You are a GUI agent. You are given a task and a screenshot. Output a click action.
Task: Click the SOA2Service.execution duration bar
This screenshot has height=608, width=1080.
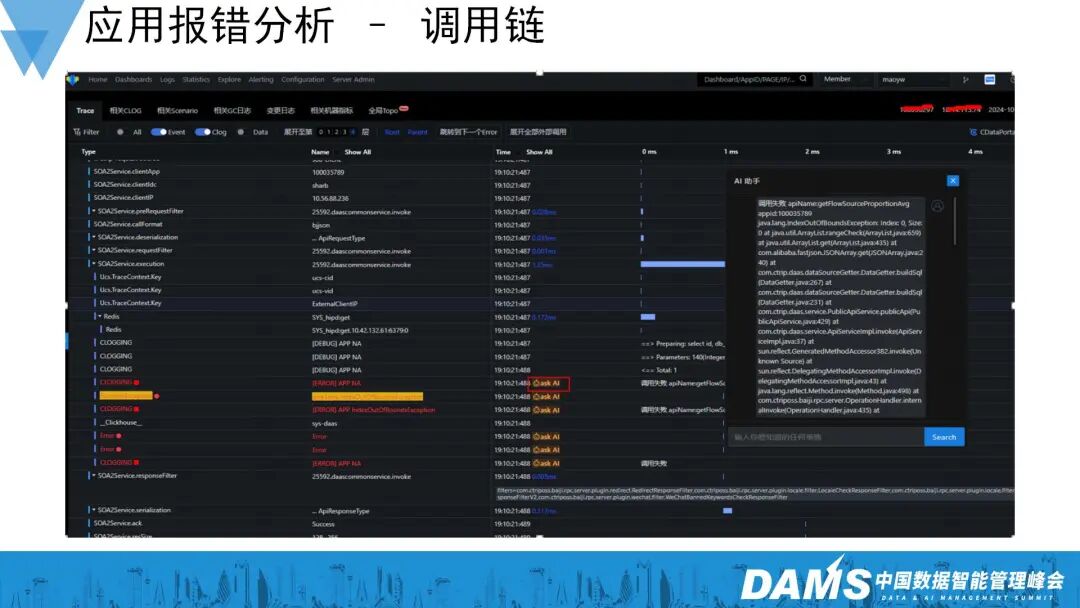coord(683,264)
